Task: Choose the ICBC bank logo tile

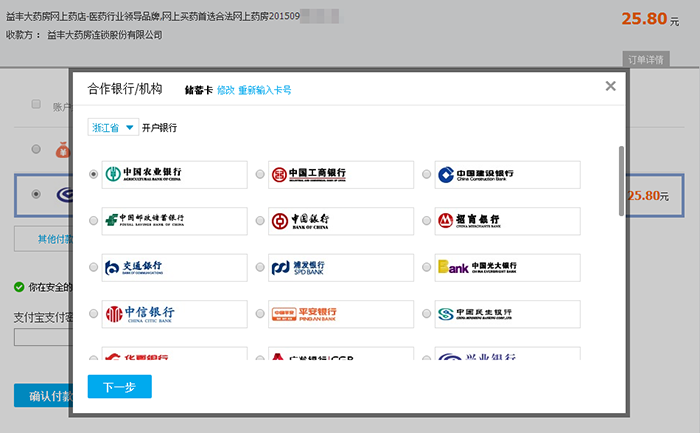Action: (x=341, y=175)
